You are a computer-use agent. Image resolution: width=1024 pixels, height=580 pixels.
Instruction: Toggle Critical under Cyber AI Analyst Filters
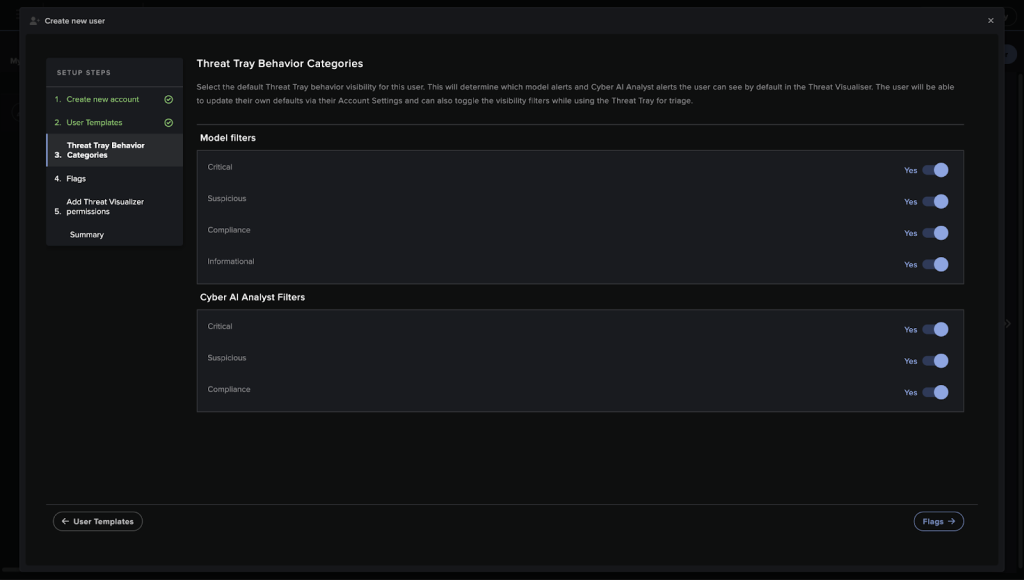[935, 329]
